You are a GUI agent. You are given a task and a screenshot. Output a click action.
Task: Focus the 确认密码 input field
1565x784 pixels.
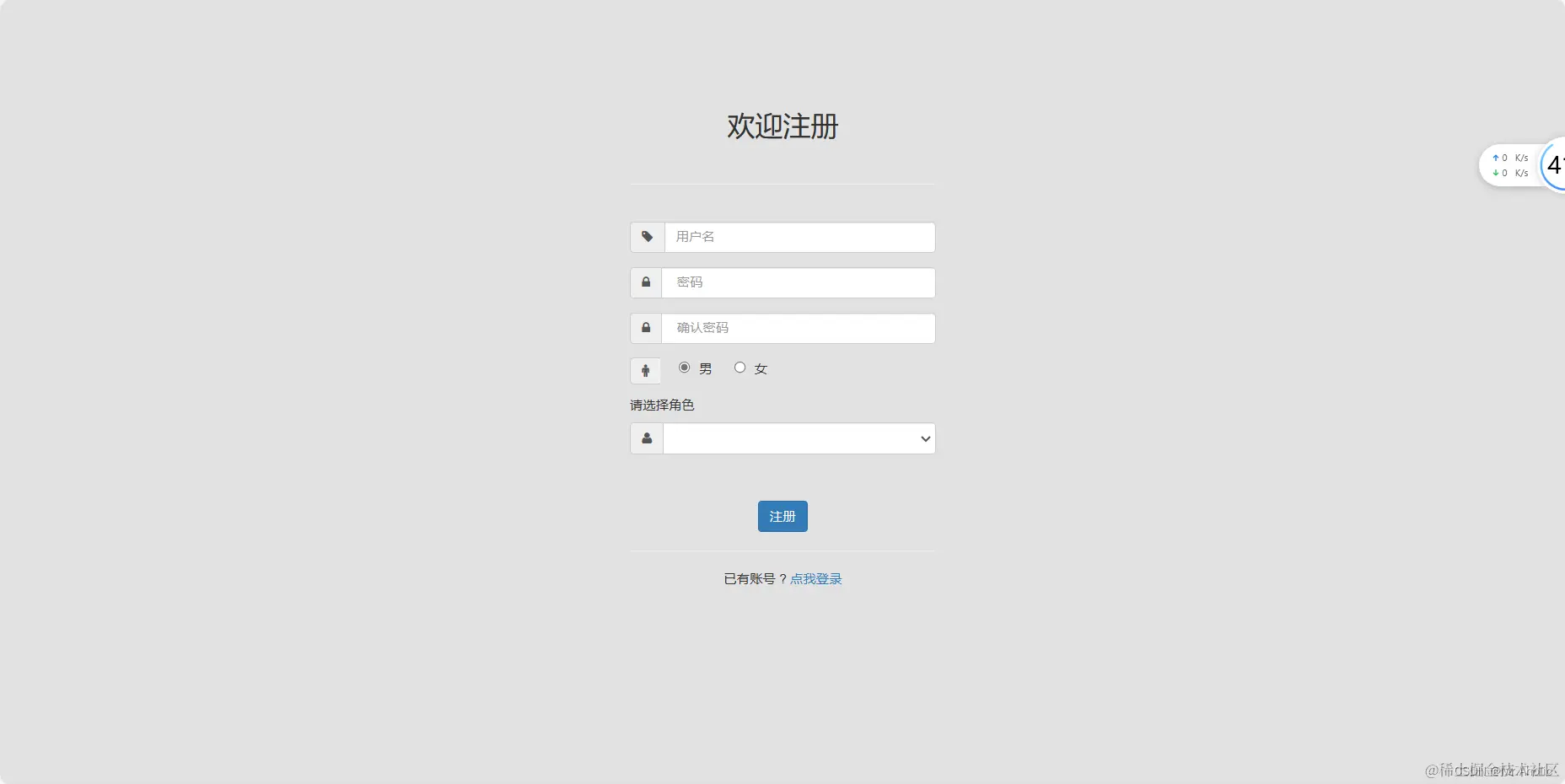coord(798,328)
